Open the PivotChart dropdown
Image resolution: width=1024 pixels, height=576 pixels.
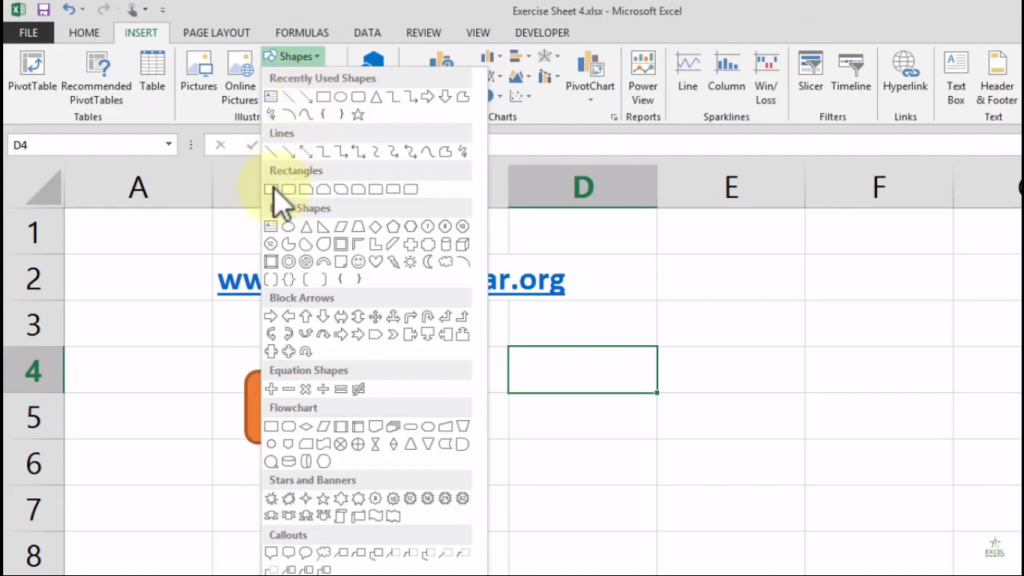[590, 76]
